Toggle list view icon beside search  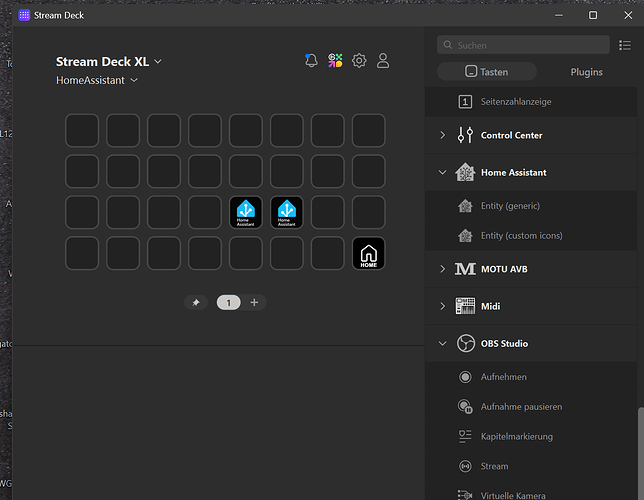click(x=625, y=45)
